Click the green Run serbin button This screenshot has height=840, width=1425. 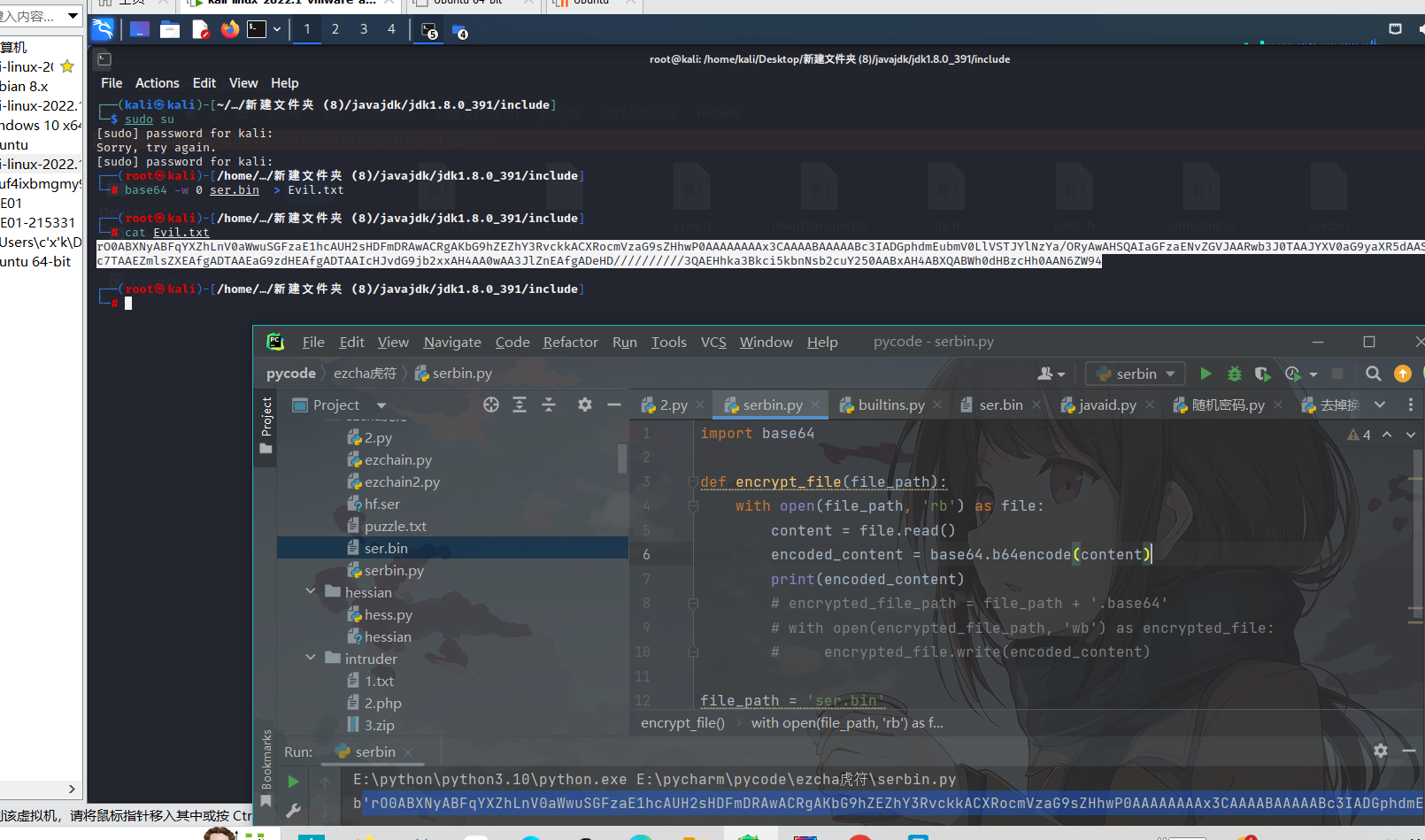point(1205,374)
